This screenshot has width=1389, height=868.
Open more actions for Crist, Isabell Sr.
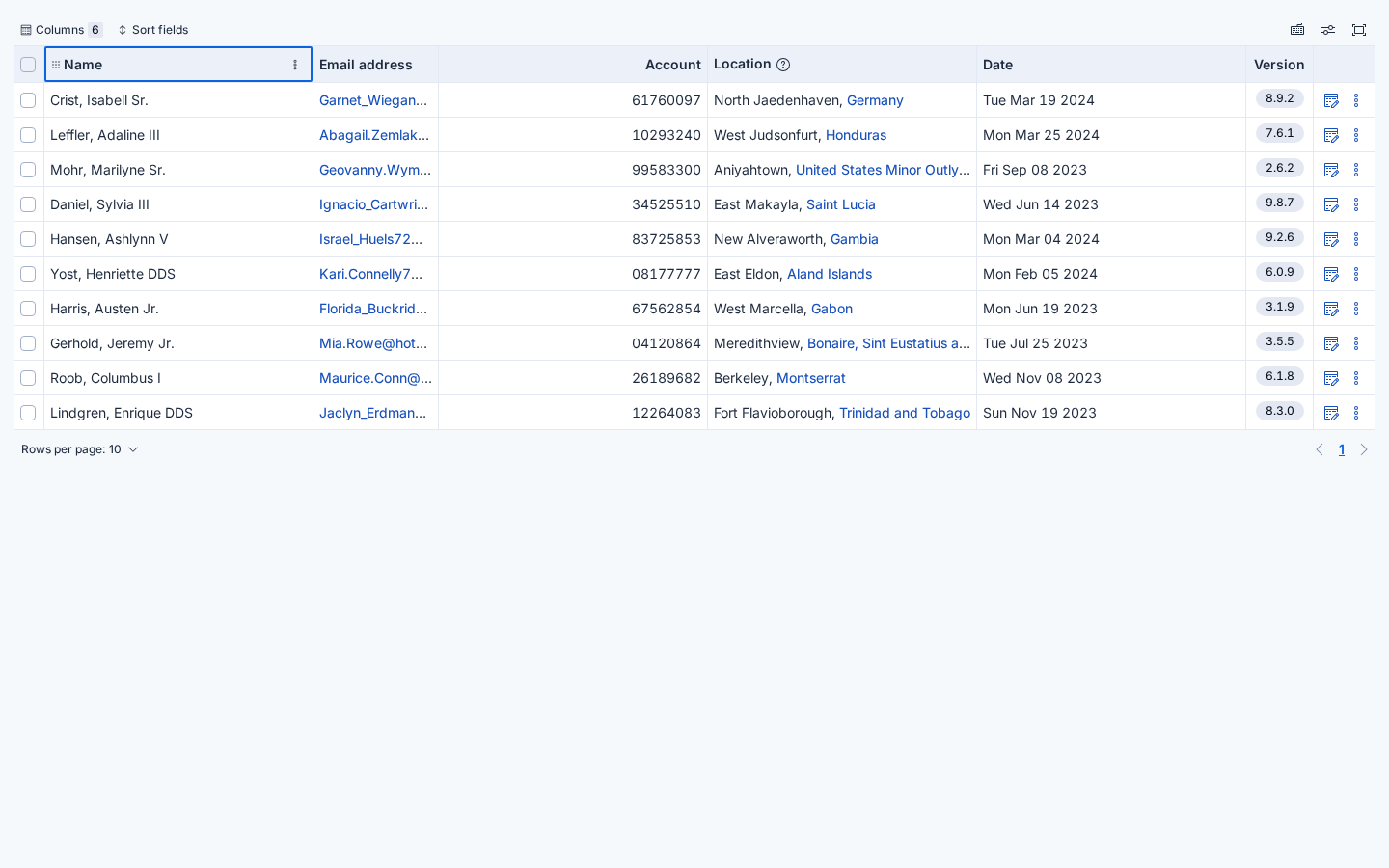(1356, 100)
